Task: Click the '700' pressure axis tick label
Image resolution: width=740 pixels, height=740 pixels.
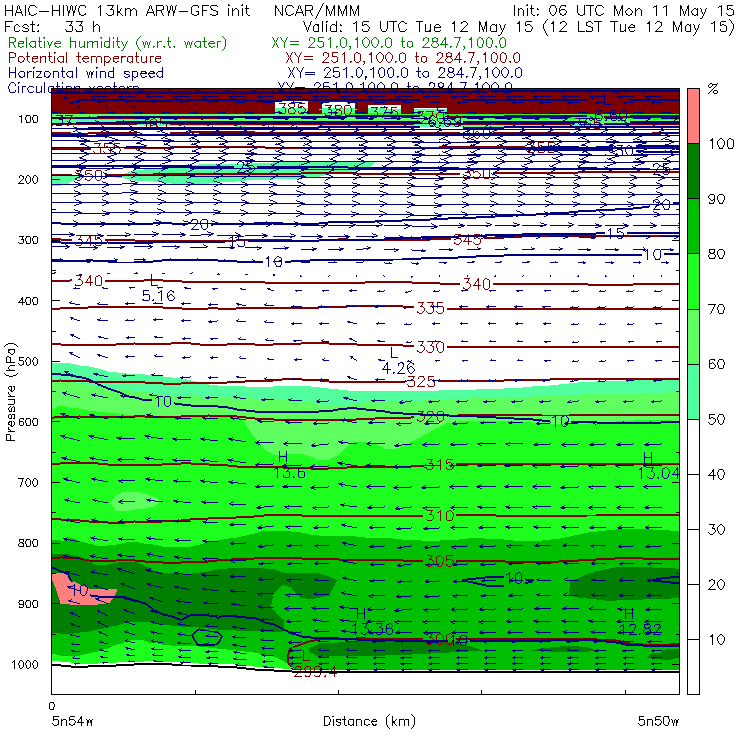Action: pos(28,482)
